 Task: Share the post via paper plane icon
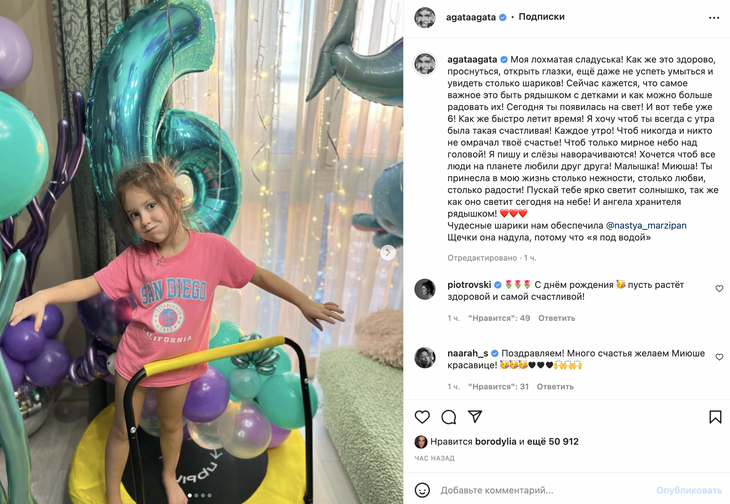tap(475, 417)
